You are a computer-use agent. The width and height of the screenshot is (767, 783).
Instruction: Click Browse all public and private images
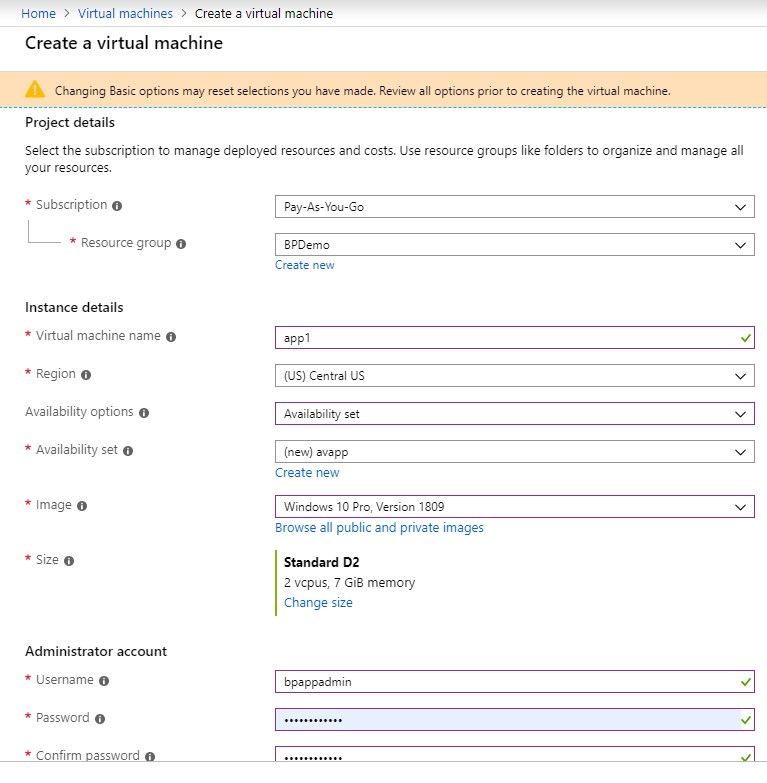(x=379, y=527)
